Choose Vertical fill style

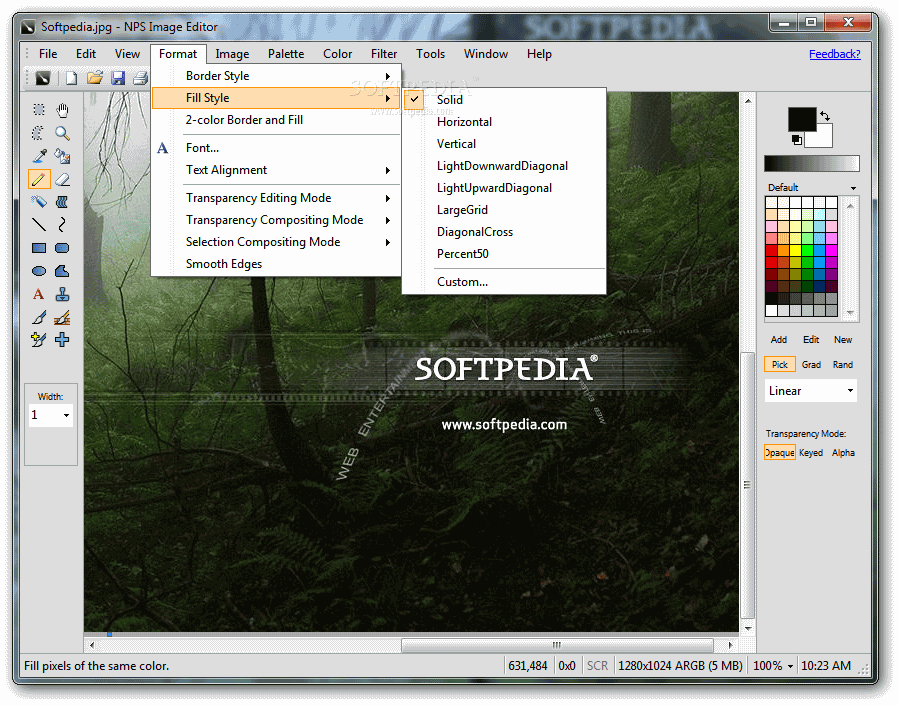click(x=504, y=144)
